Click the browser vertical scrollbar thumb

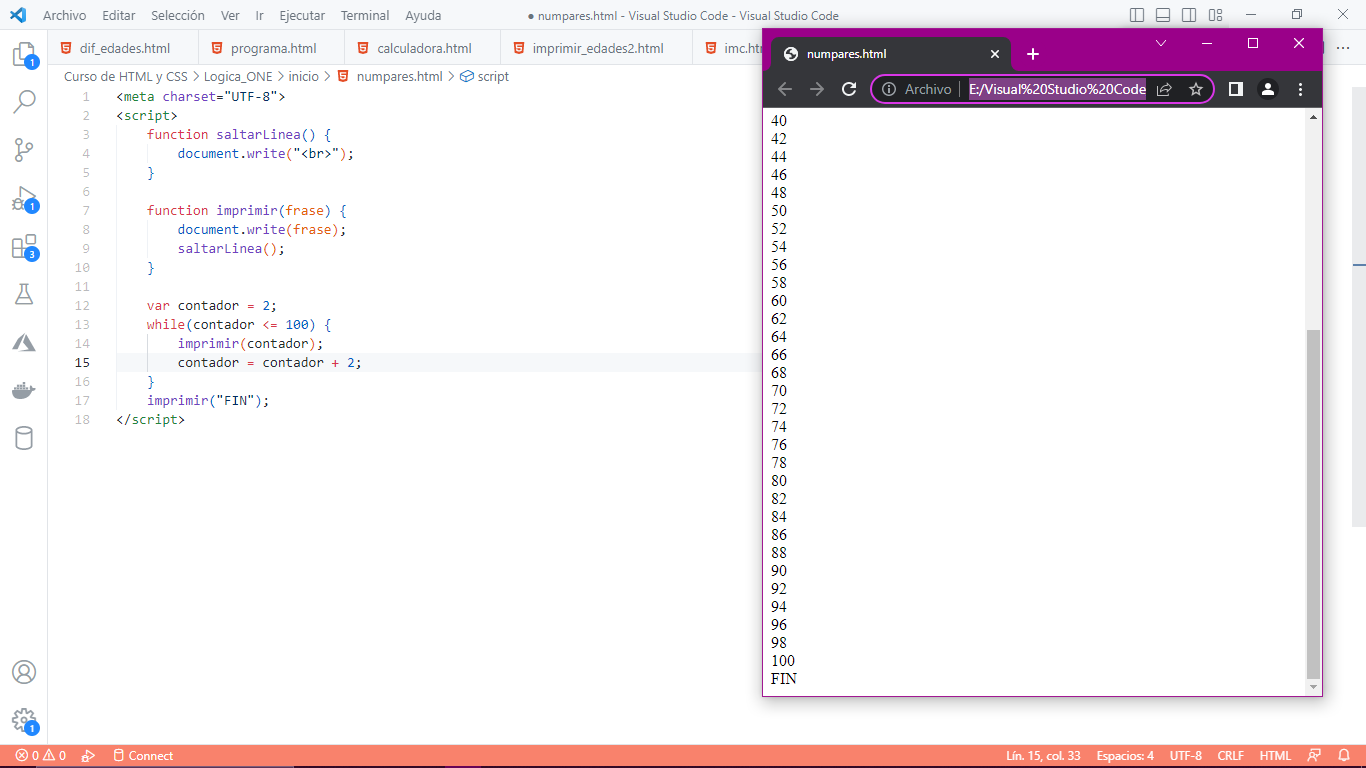pos(1314,504)
